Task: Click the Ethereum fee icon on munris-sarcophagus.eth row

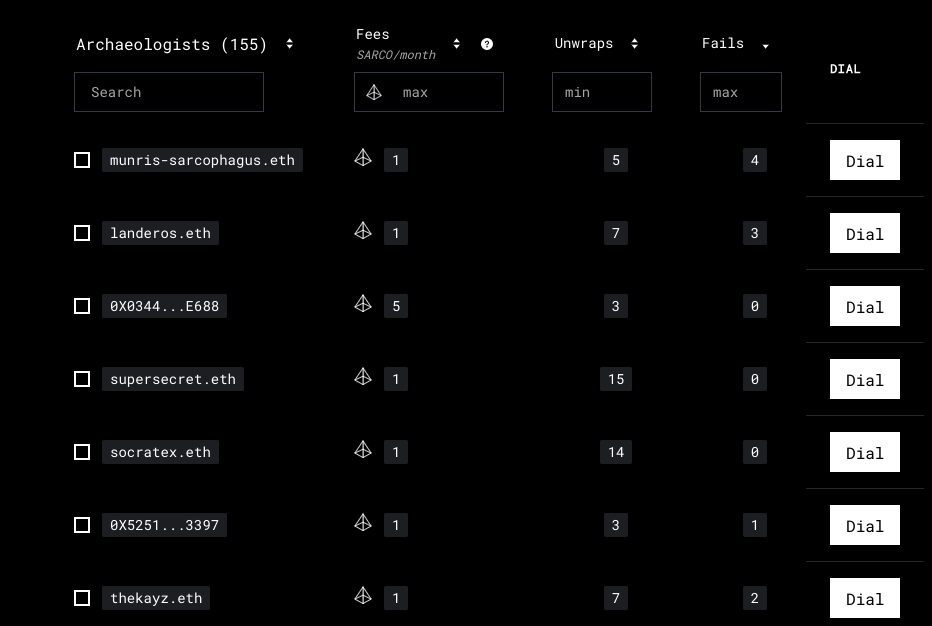Action: click(x=363, y=158)
